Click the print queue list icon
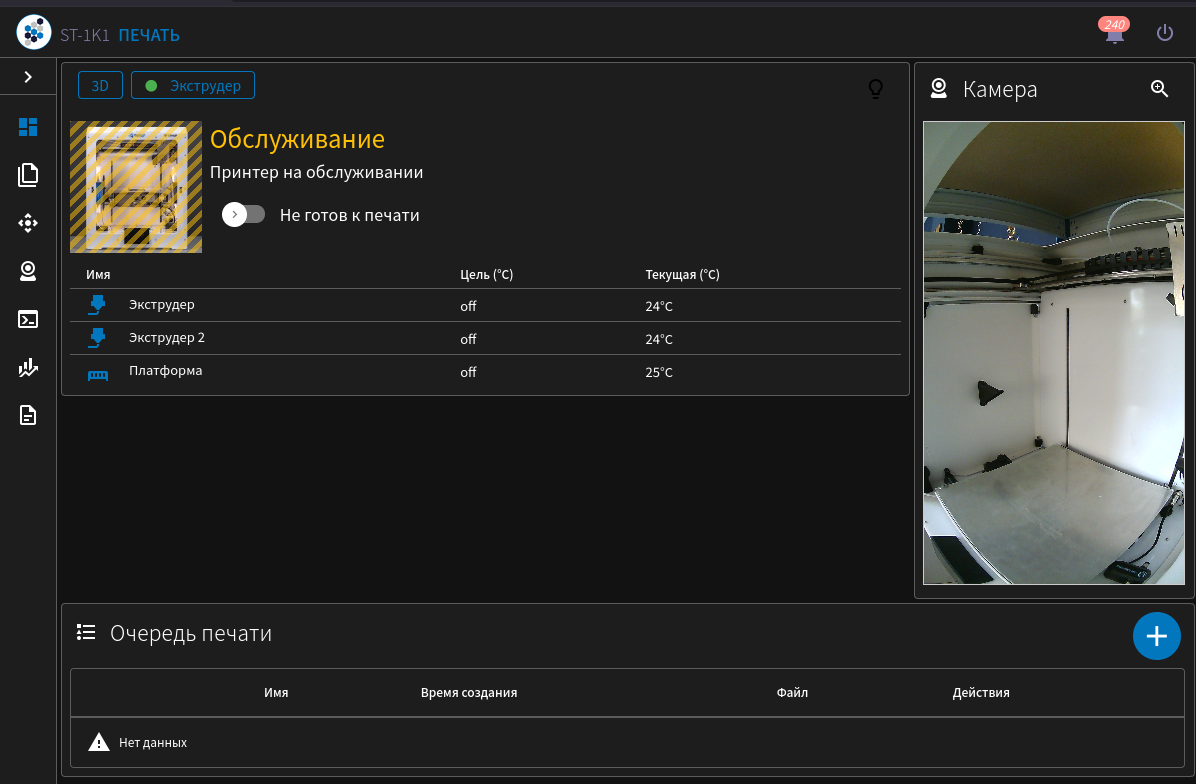1196x784 pixels. click(86, 632)
